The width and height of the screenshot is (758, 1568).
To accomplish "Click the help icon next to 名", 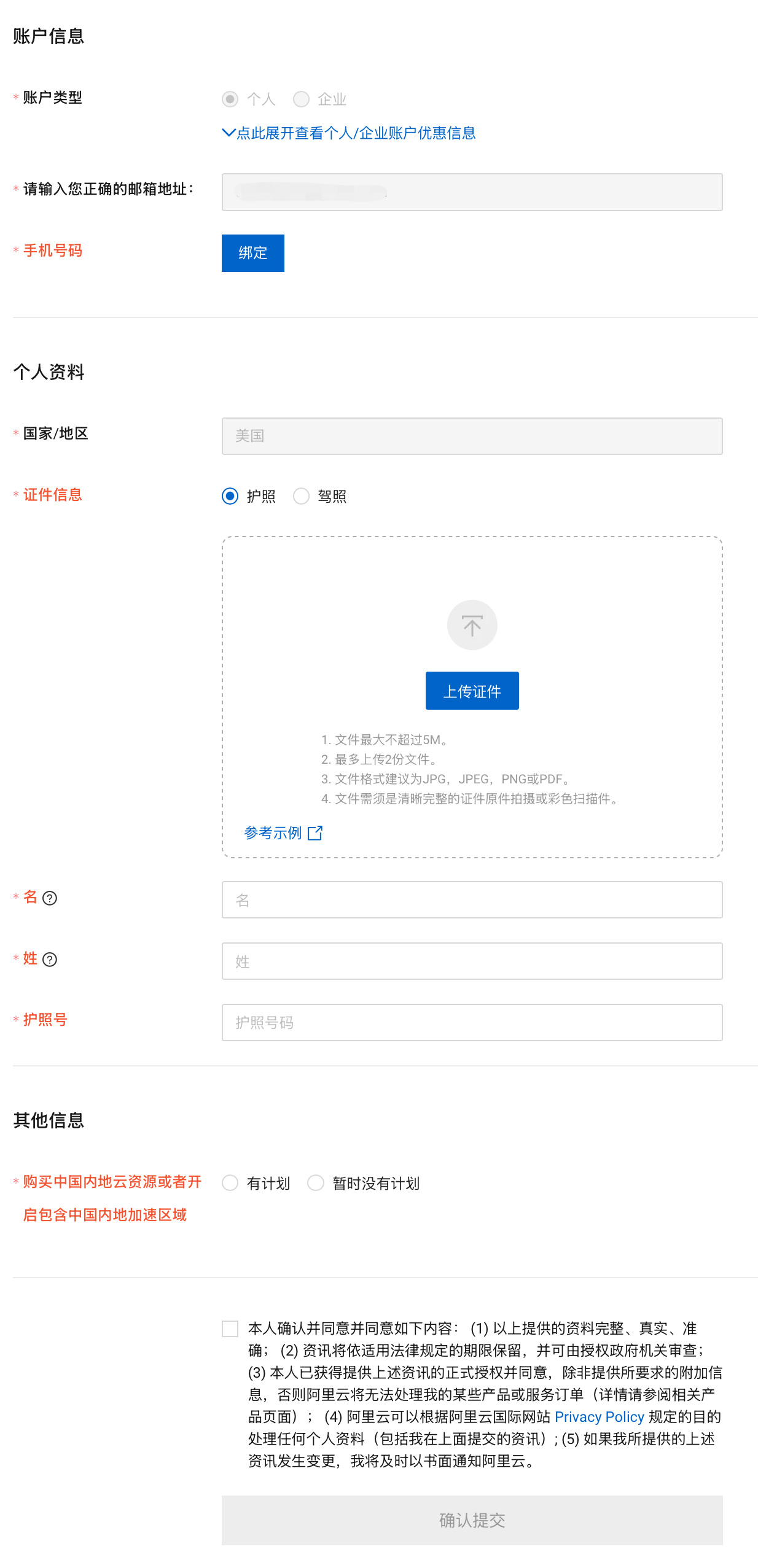I will pyautogui.click(x=50, y=898).
